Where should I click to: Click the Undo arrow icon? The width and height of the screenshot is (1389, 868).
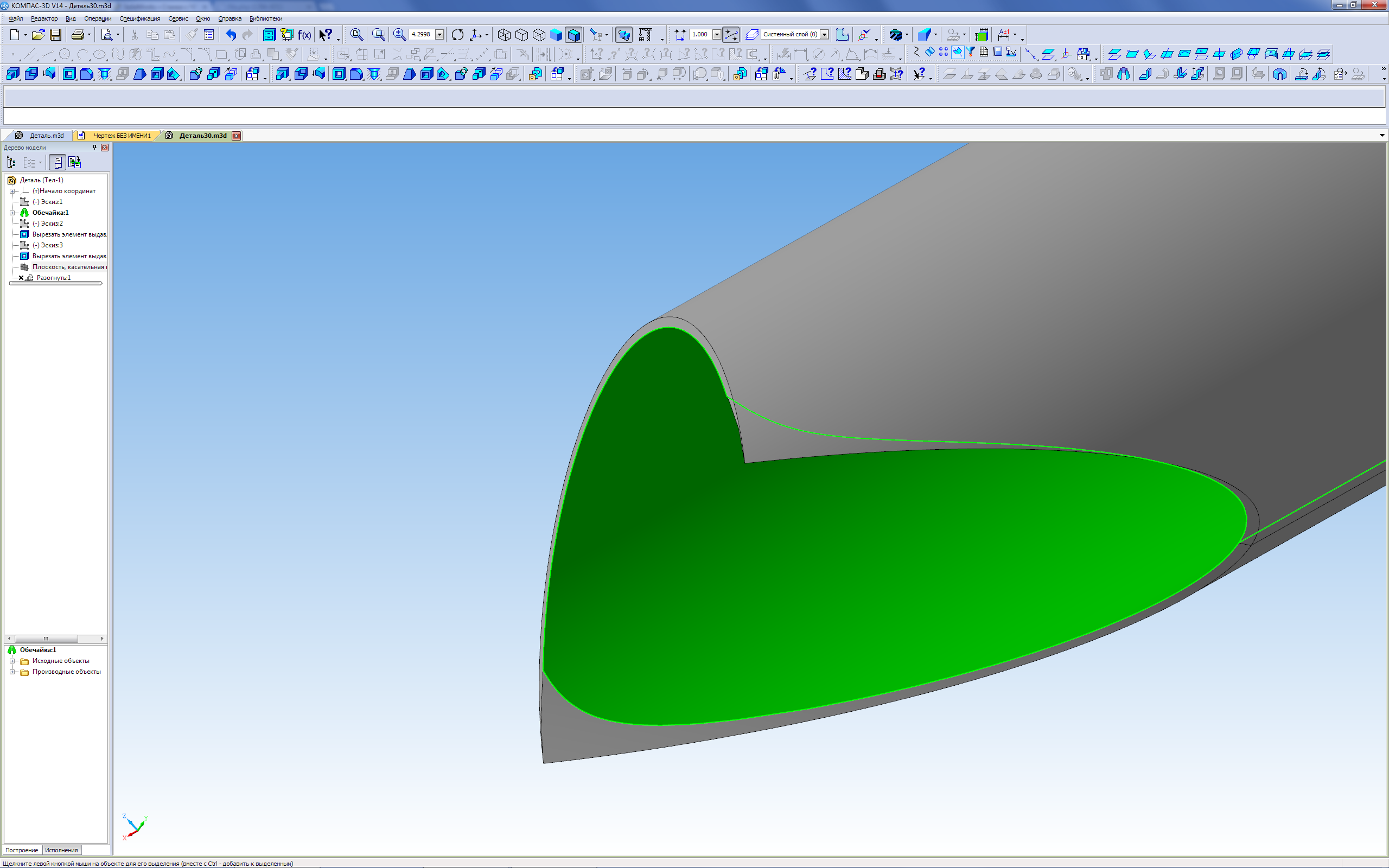pyautogui.click(x=230, y=35)
